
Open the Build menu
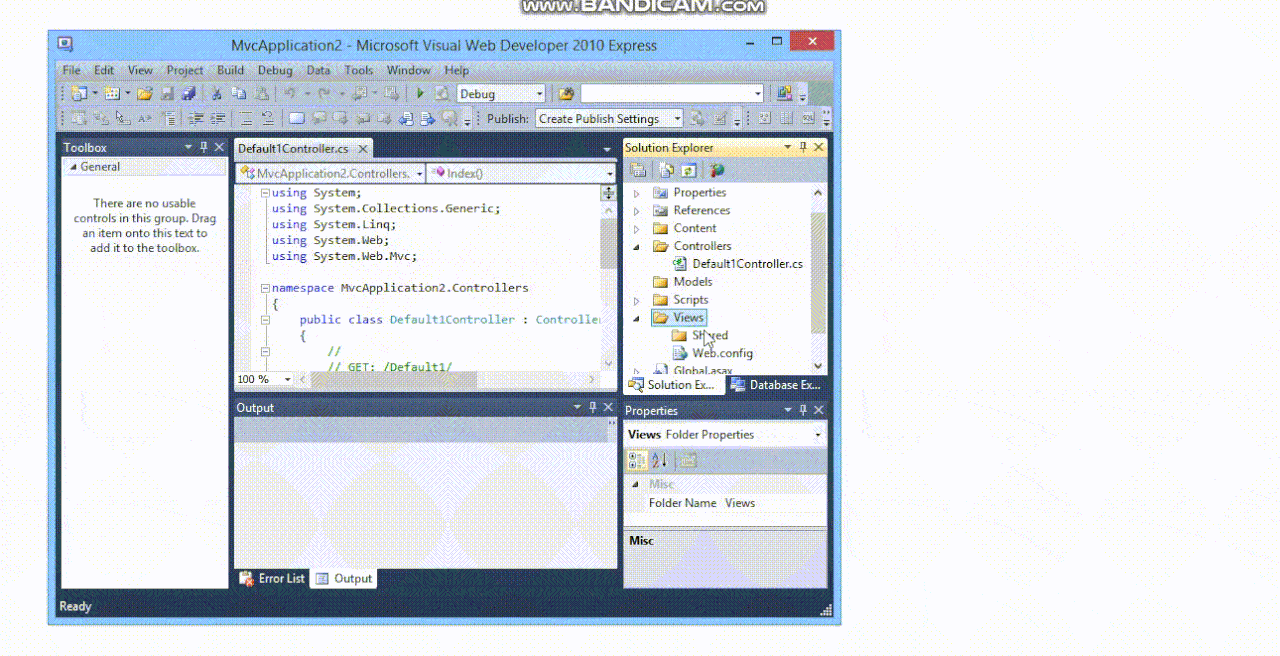(x=230, y=70)
